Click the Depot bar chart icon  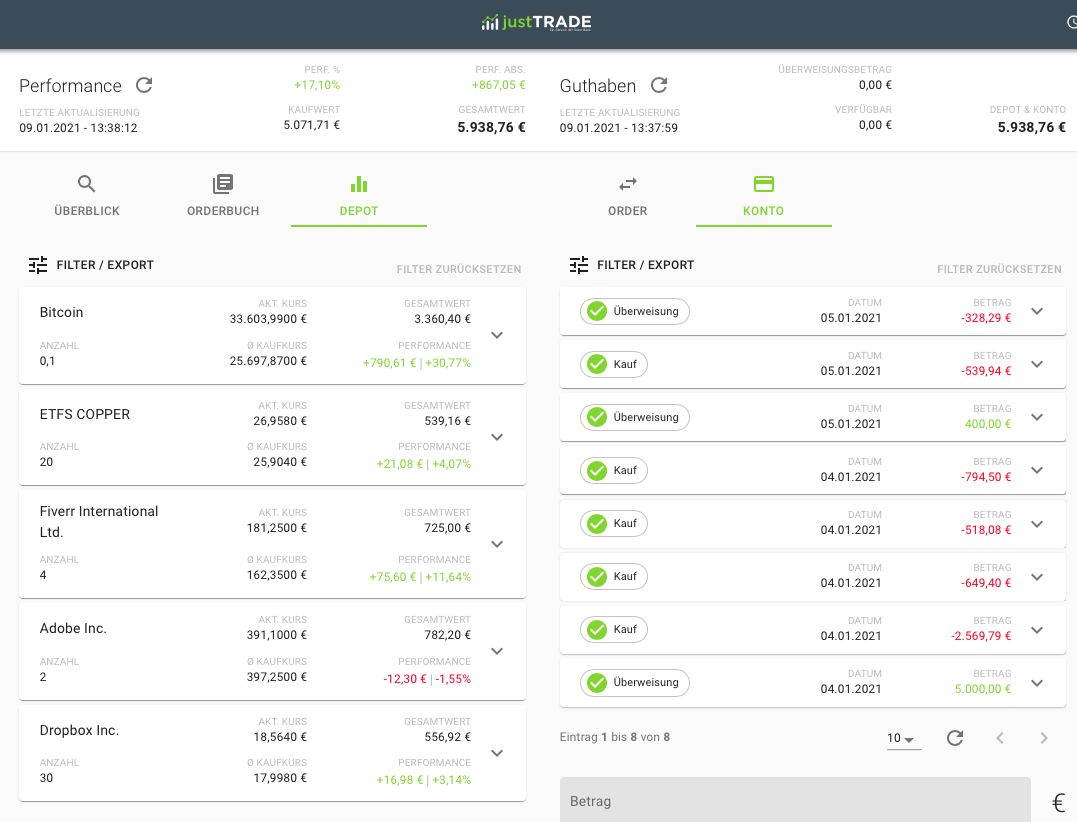click(x=359, y=184)
